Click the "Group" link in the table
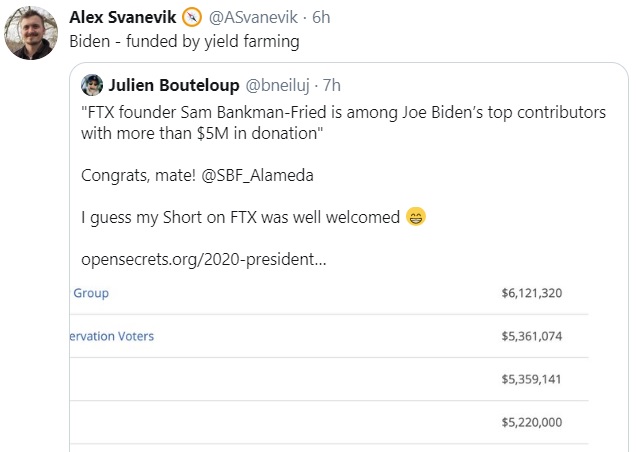The width and height of the screenshot is (639, 452). click(x=91, y=293)
